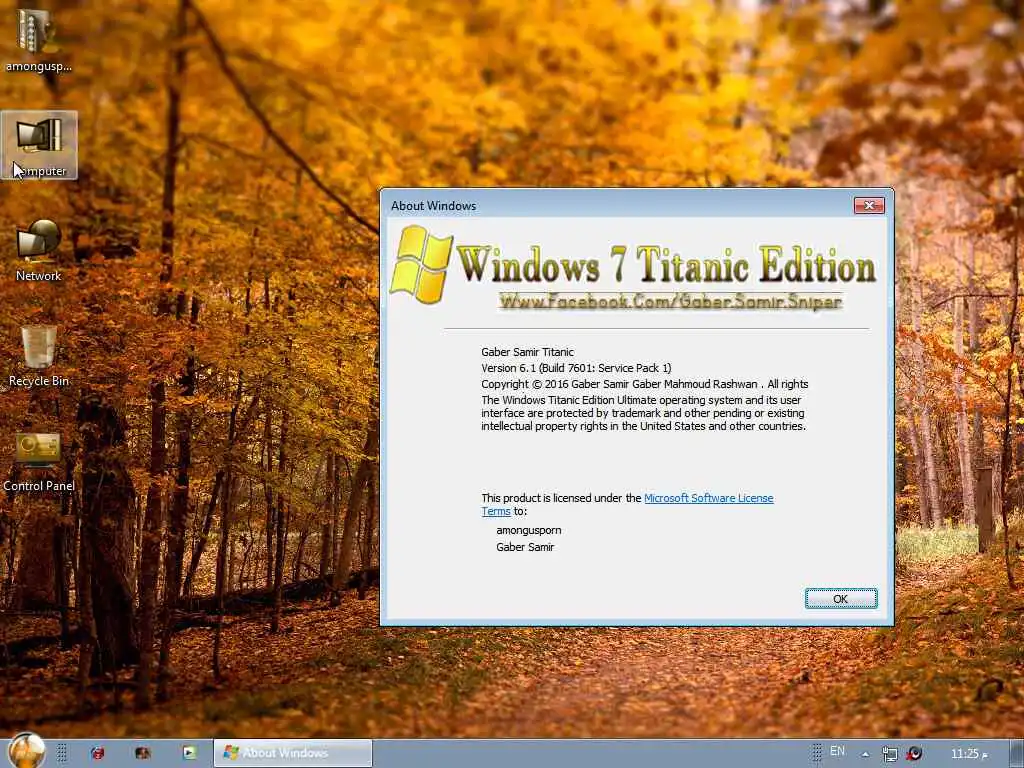The width and height of the screenshot is (1024, 768).
Task: Open the amongusp... user folder desktop icon
Action: (39, 39)
